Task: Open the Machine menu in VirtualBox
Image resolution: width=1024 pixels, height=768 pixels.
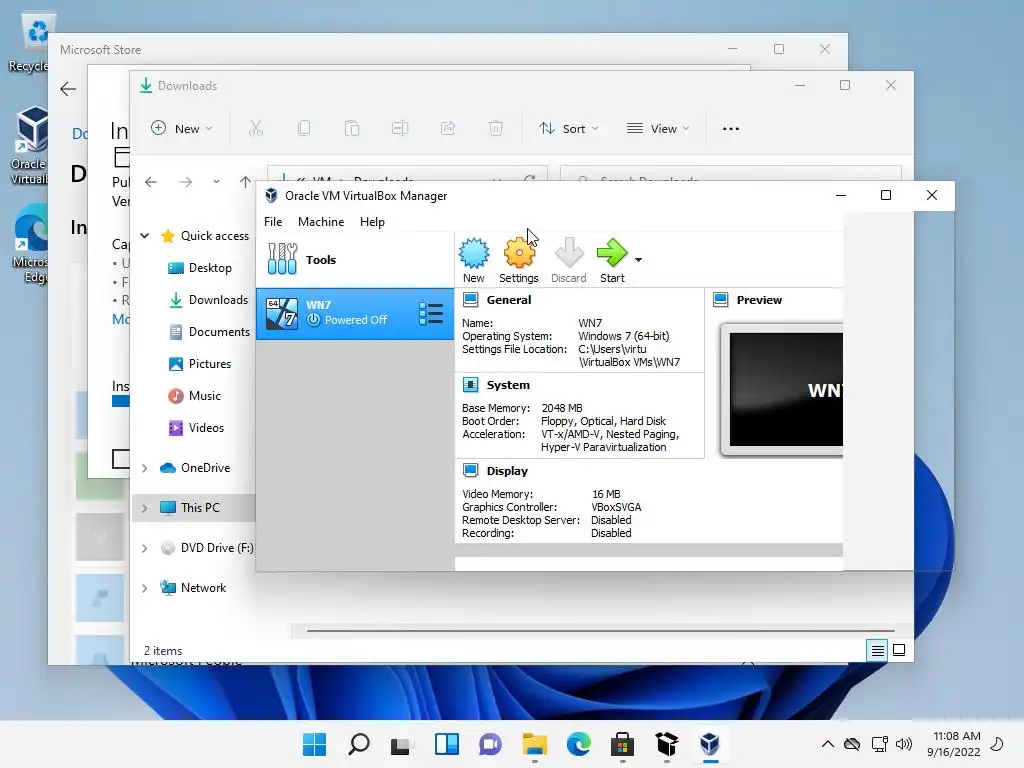Action: [x=321, y=221]
